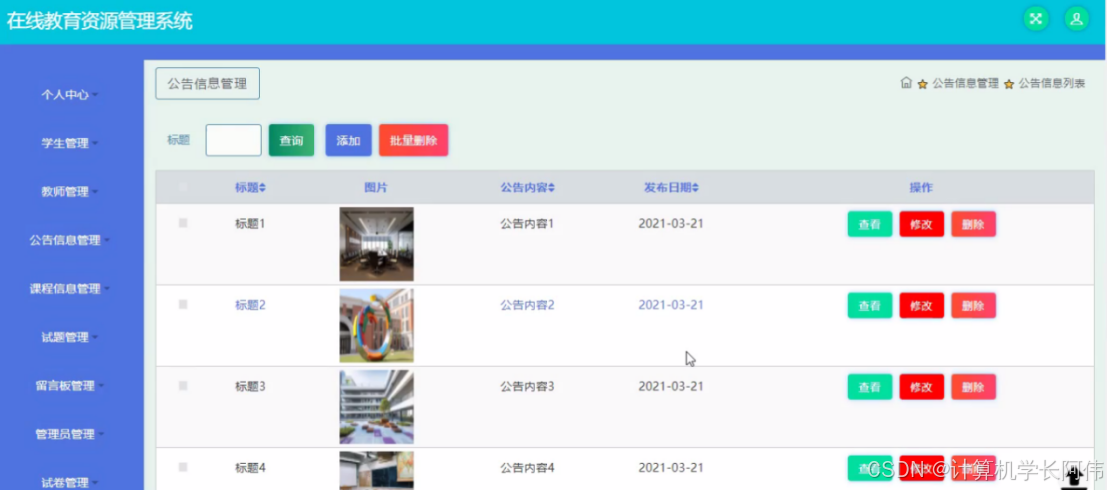Screen dimensions: 1108x490
Task: Click the 添加 add button
Action: [x=348, y=140]
